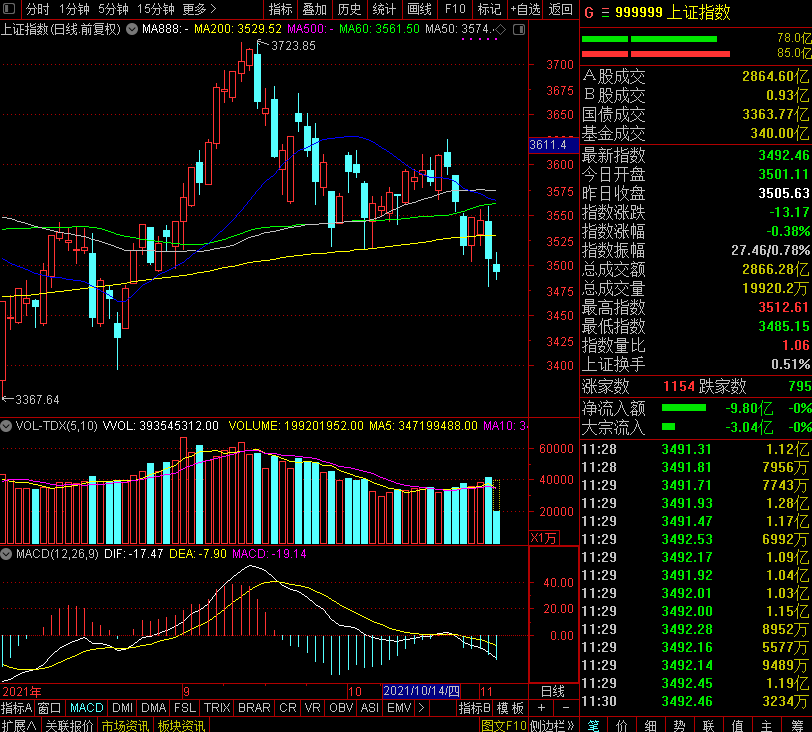Click the 2021/10/14/四 date marker
Image resolution: width=812 pixels, height=732 pixels.
(x=421, y=691)
